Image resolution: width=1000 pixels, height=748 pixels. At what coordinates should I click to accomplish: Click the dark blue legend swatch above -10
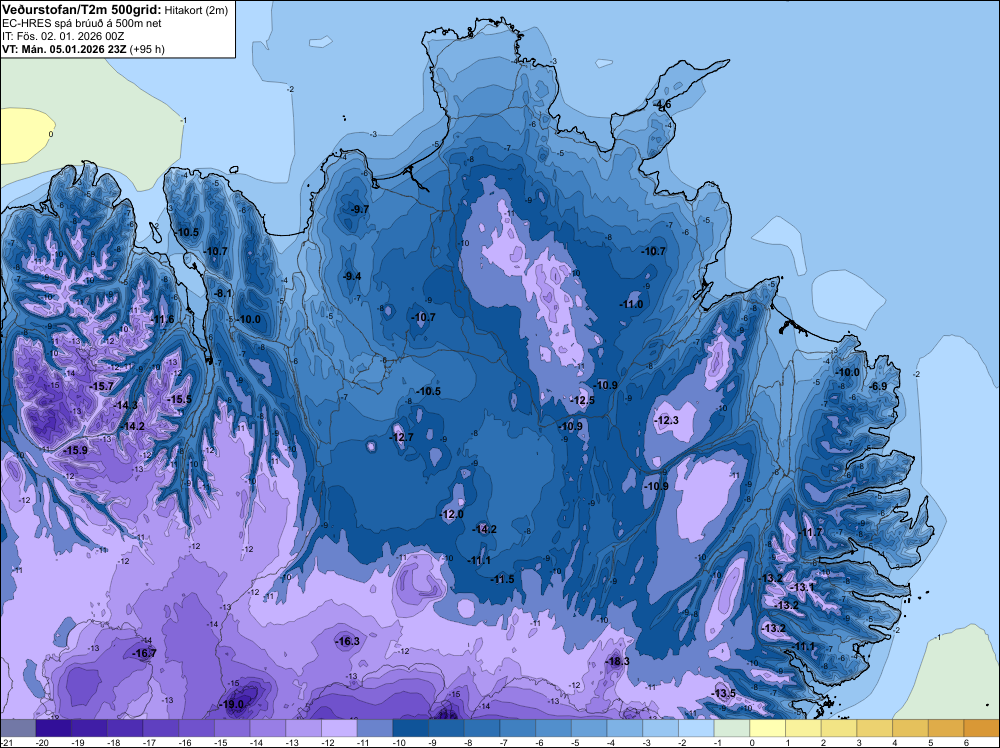click(x=411, y=728)
